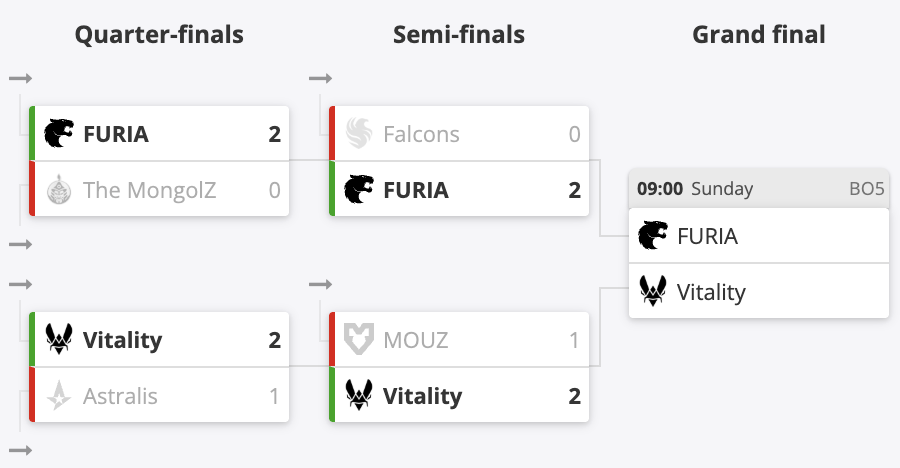900x468 pixels.
Task: Click FURIA logo in quarter-finals match
Action: pyautogui.click(x=59, y=134)
